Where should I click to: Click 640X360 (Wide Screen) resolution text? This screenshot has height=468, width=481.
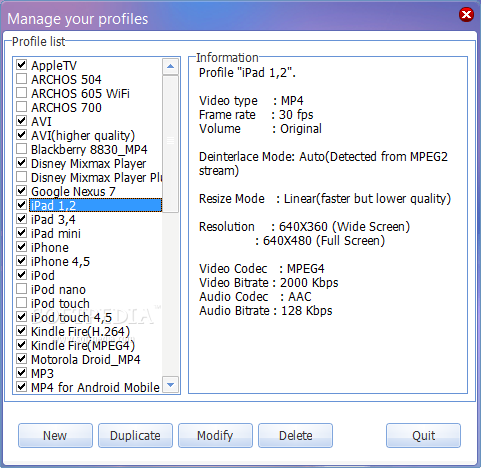tap(344, 227)
